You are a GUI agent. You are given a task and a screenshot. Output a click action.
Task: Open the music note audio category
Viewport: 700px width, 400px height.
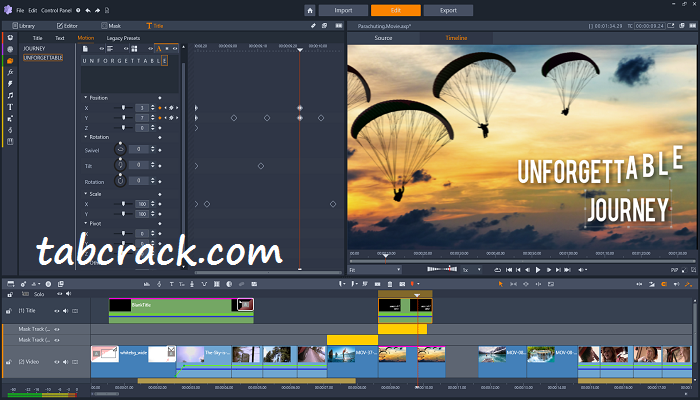coord(10,95)
